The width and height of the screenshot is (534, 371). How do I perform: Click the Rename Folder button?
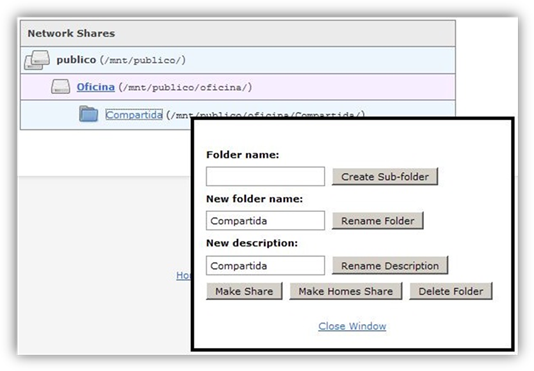378,220
